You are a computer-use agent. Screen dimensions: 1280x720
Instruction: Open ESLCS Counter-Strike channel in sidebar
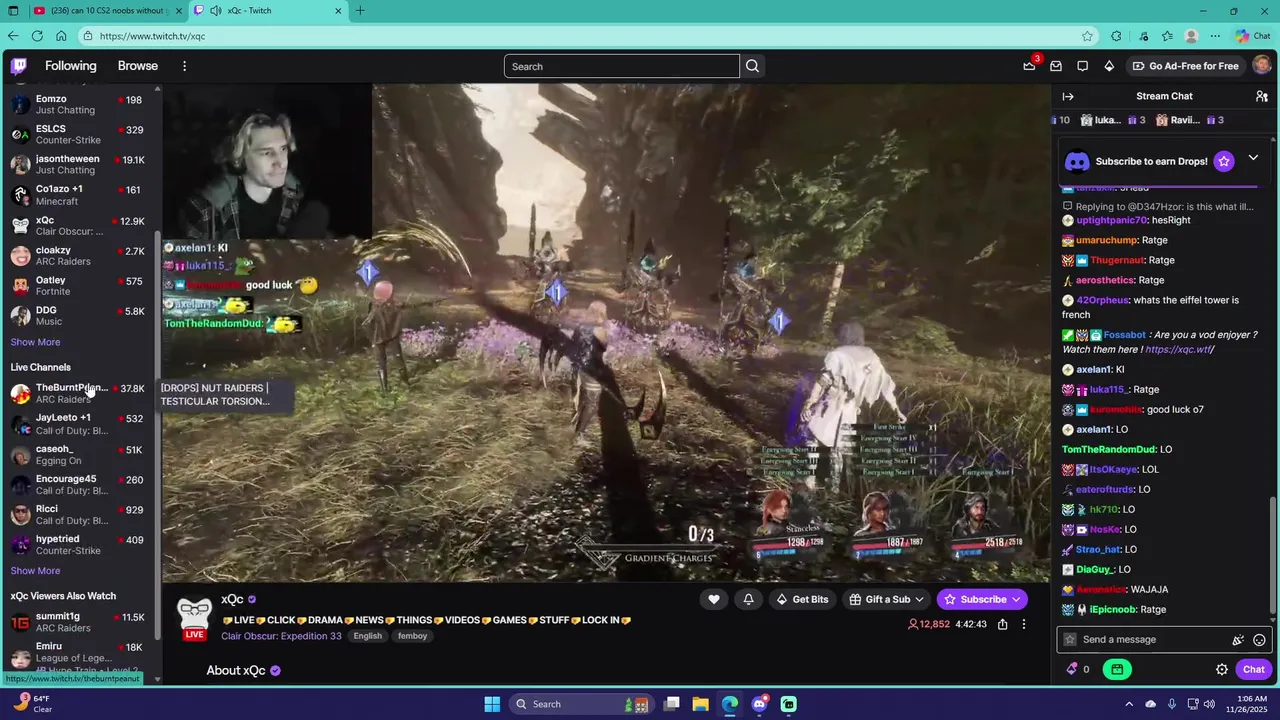click(x=78, y=134)
